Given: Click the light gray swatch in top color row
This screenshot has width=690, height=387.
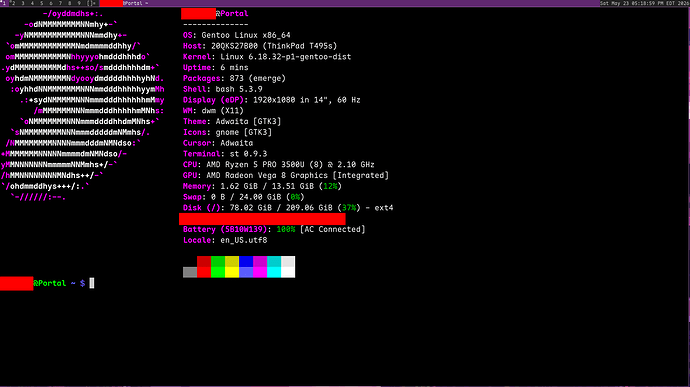Looking at the screenshot, I should coord(288,262).
